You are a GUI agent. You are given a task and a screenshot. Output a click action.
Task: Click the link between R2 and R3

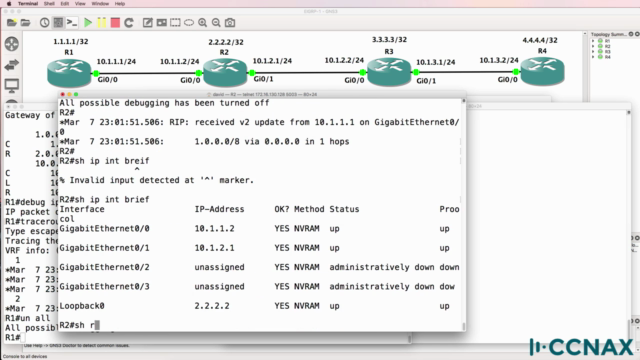tap(307, 73)
